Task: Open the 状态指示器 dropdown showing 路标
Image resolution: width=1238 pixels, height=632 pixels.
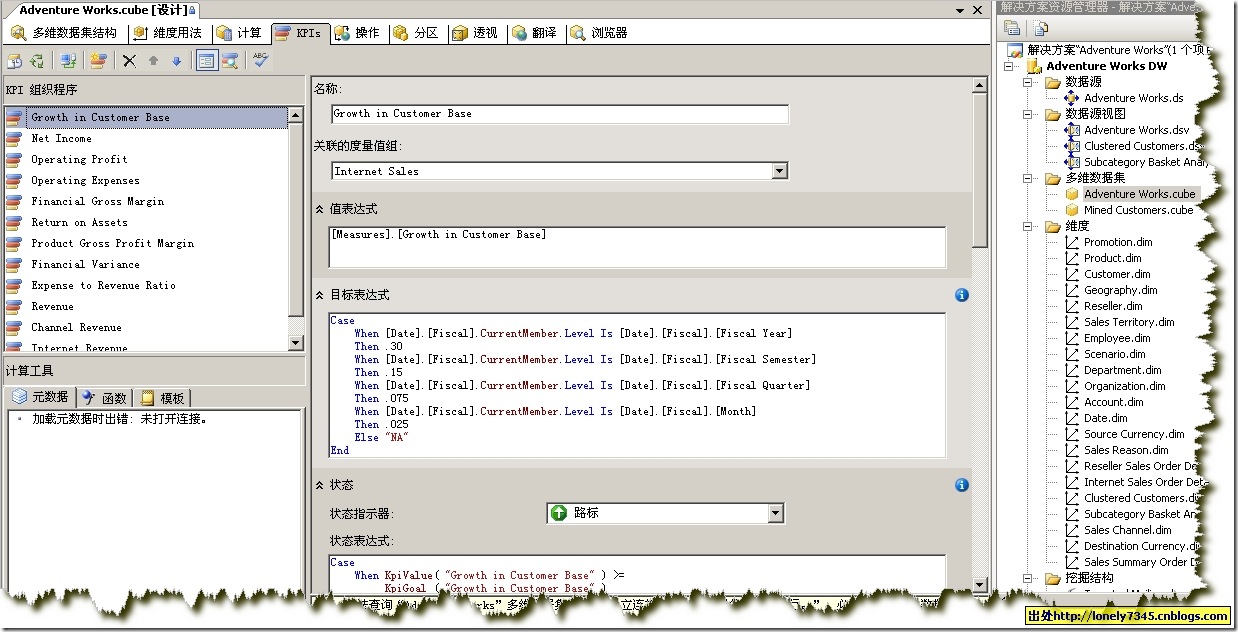Action: (776, 513)
